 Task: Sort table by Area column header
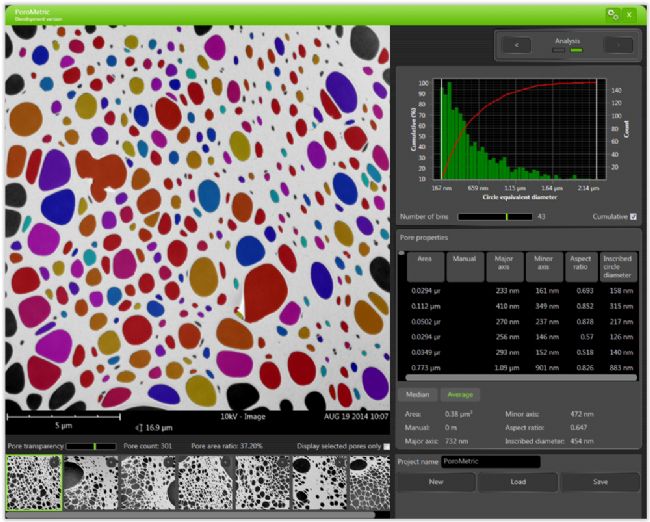(424, 265)
